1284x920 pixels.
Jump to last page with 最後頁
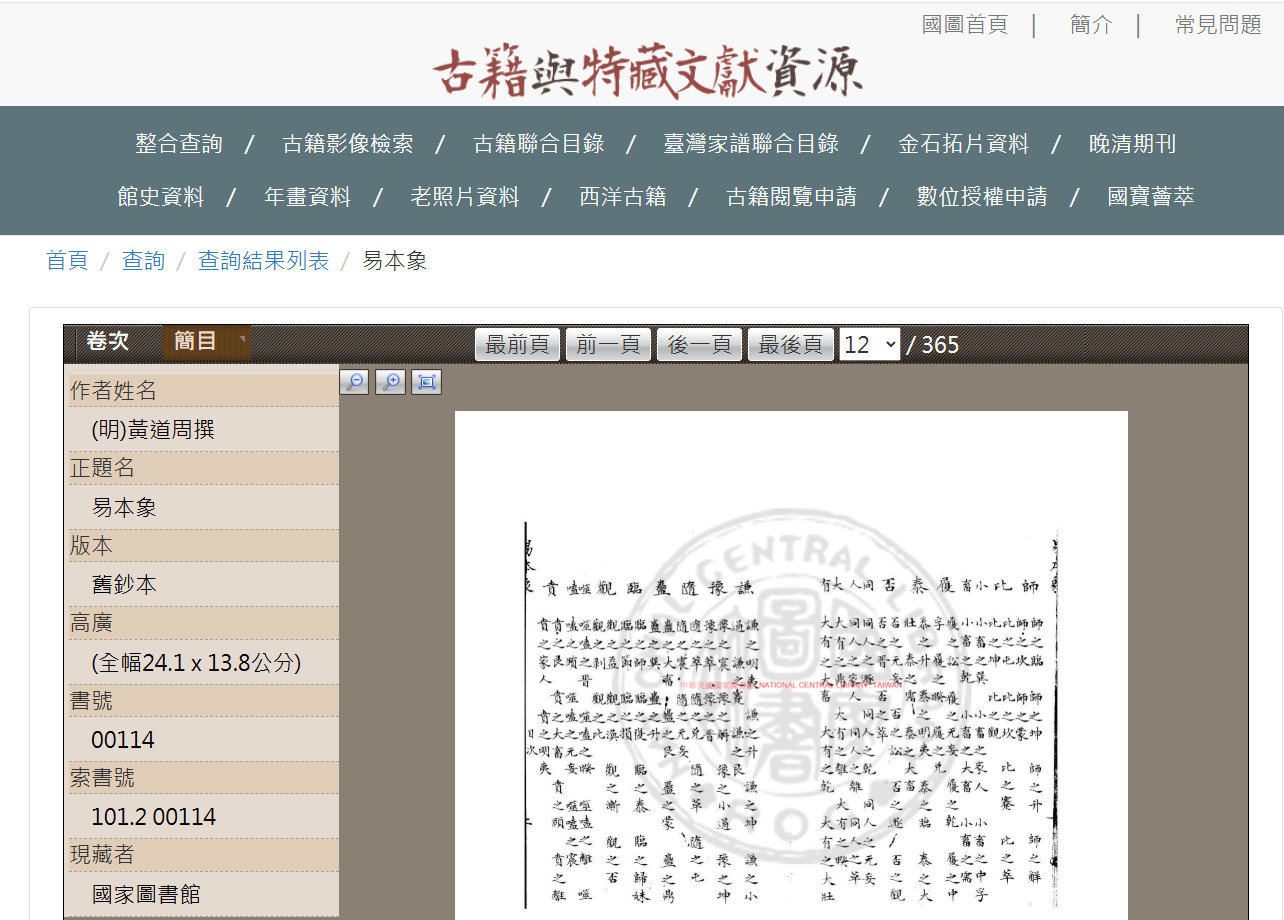click(790, 345)
